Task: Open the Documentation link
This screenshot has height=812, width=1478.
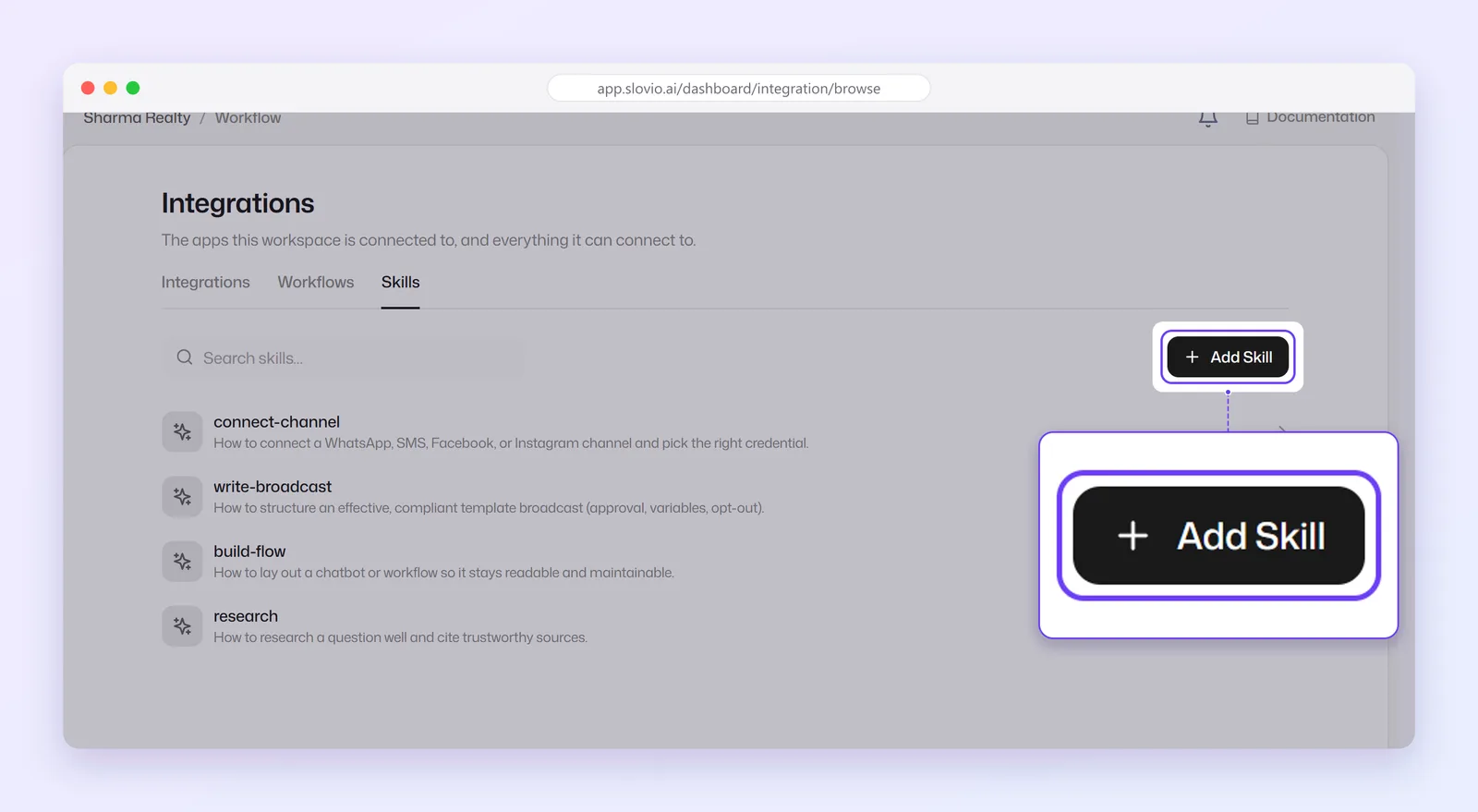Action: (1320, 117)
